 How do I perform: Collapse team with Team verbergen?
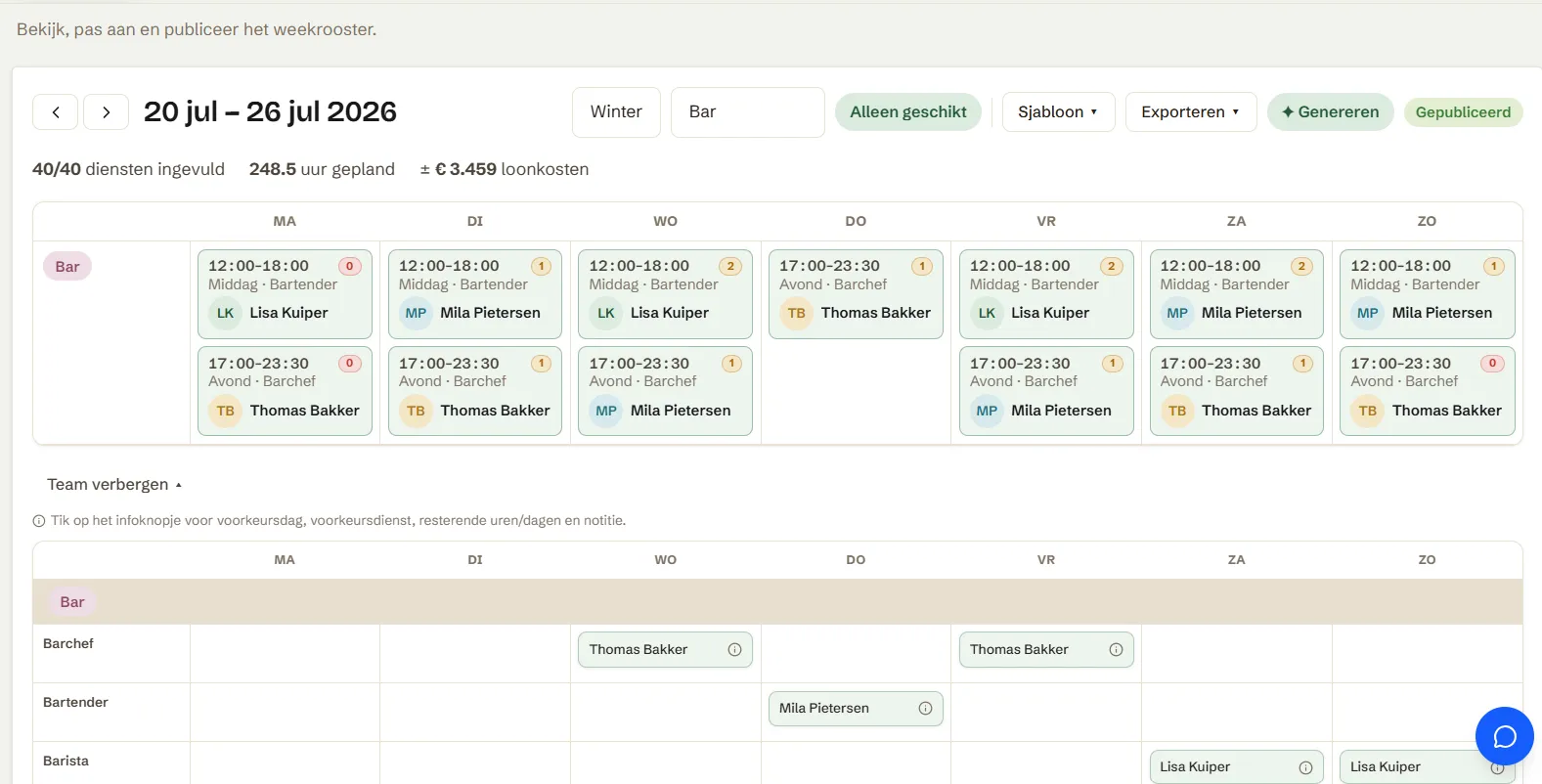(x=114, y=485)
